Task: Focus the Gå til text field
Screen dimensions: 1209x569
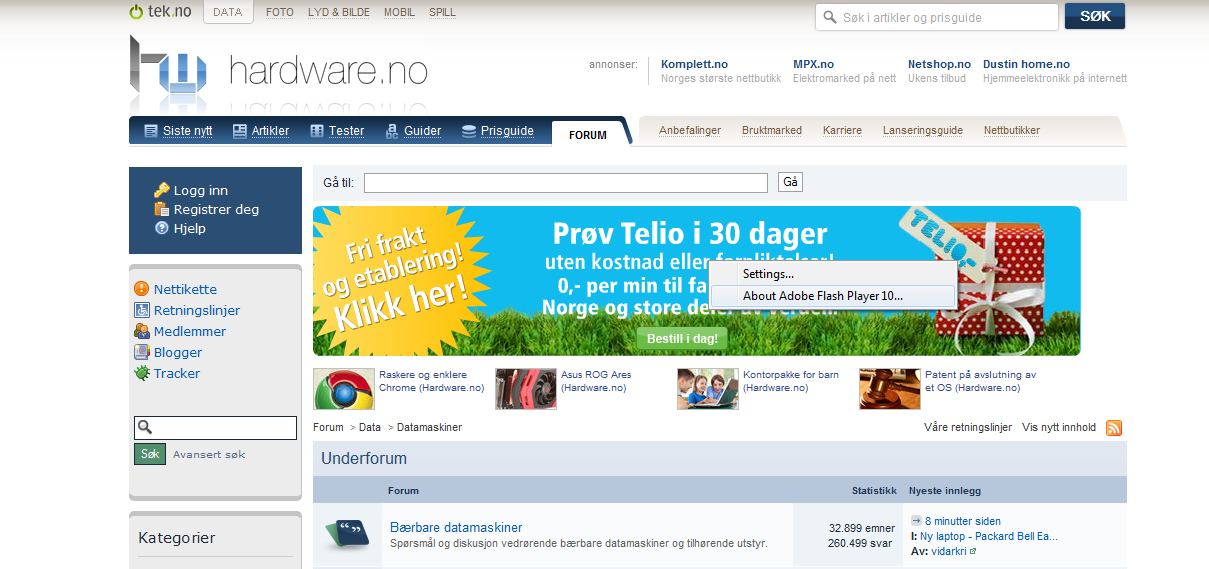Action: pos(566,183)
